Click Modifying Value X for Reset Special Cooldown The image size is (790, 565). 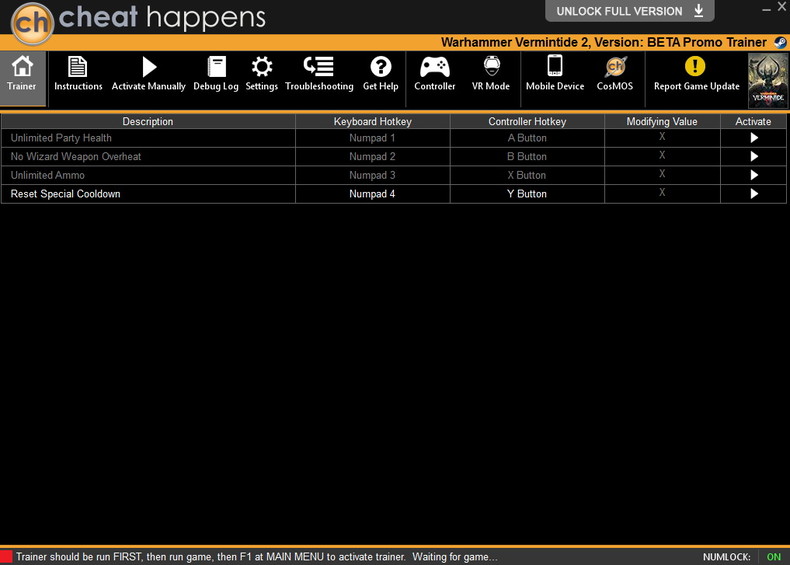pos(662,193)
